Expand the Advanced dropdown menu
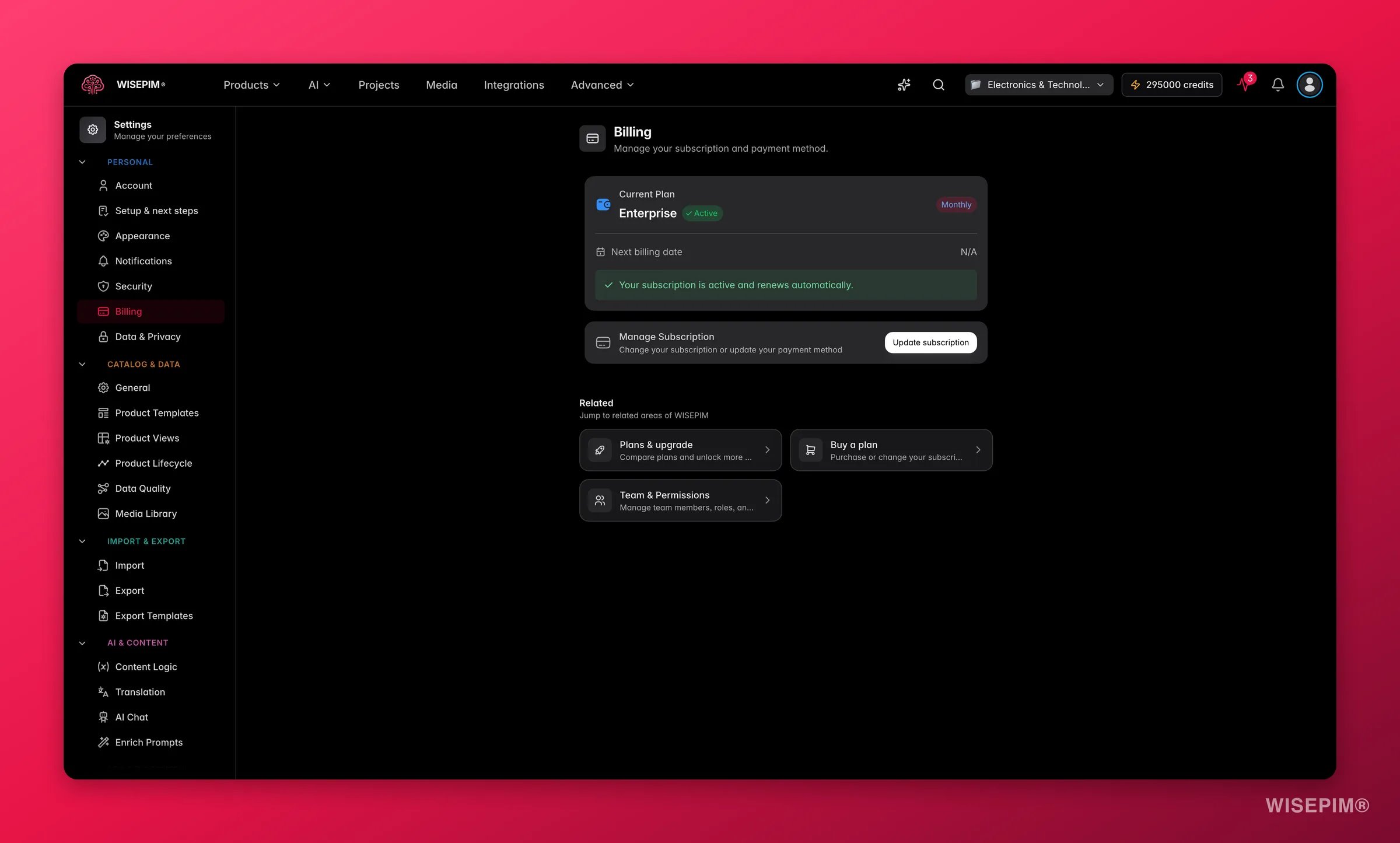 click(x=602, y=85)
